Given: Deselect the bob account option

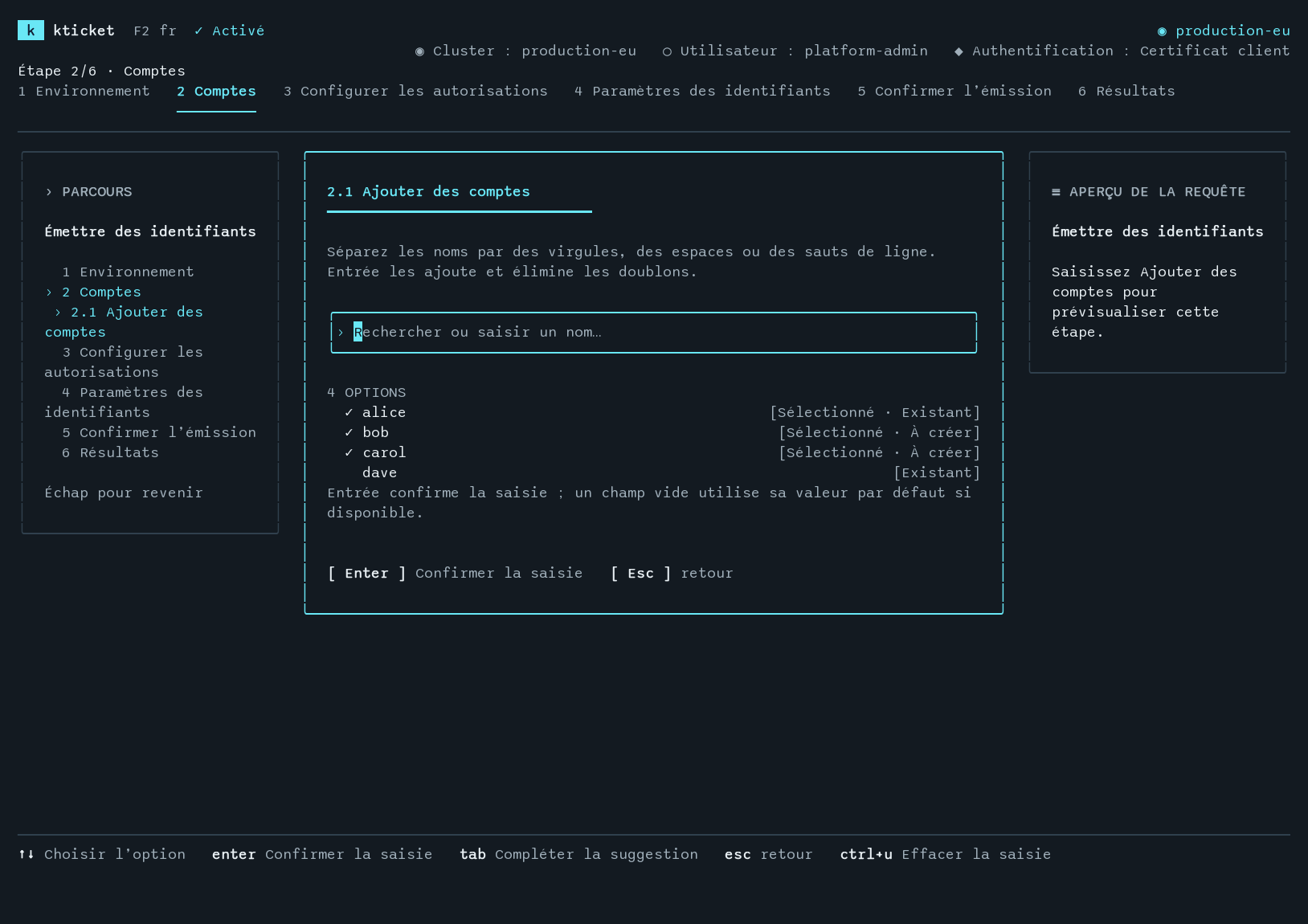Looking at the screenshot, I should [654, 432].
